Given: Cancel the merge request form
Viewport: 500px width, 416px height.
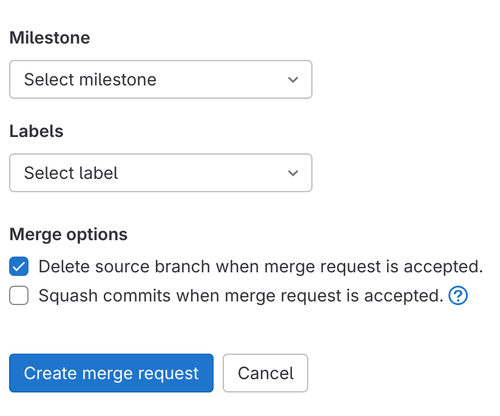Looking at the screenshot, I should coord(265,373).
